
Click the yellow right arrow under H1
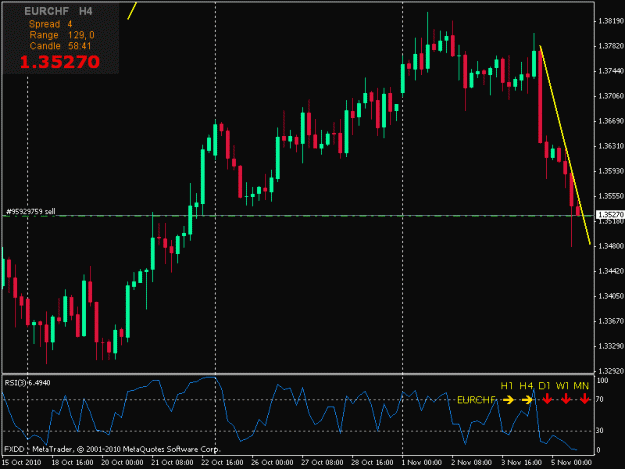(x=509, y=399)
